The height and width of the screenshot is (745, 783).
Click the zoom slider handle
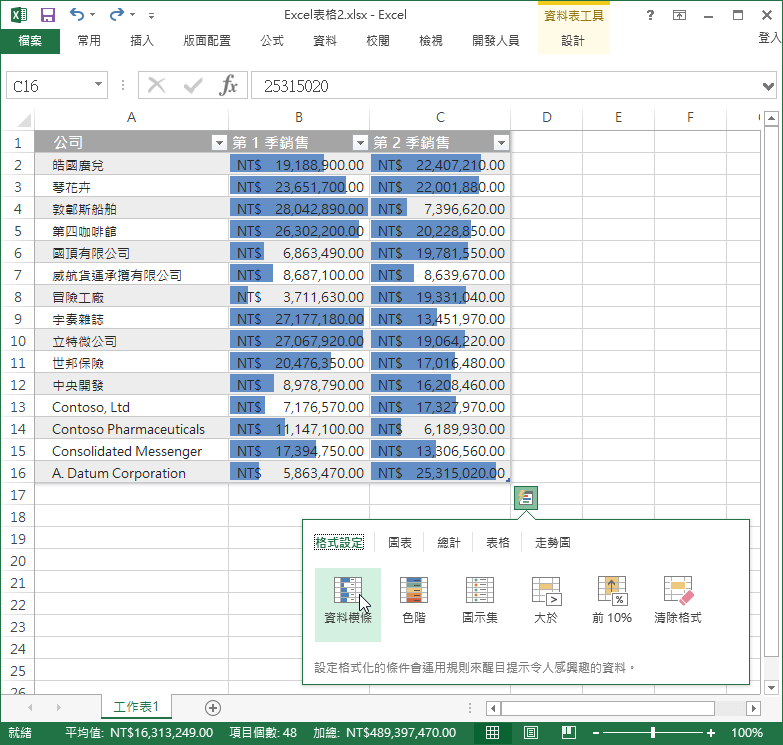[x=653, y=733]
